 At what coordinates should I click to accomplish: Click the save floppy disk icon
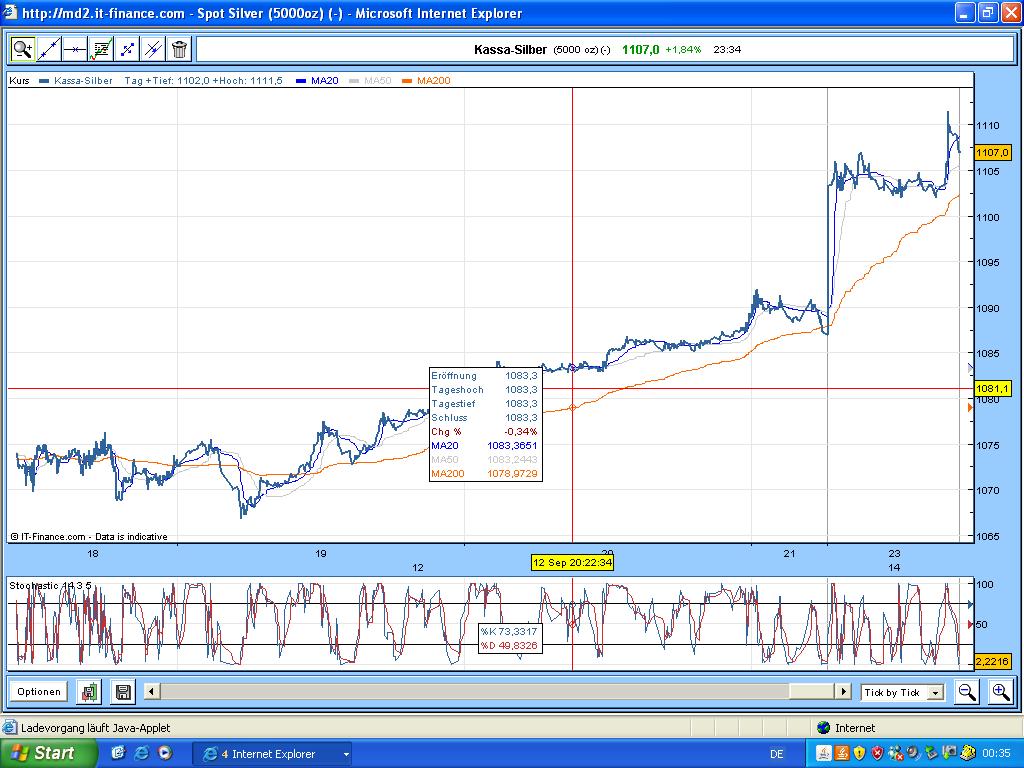coord(123,692)
